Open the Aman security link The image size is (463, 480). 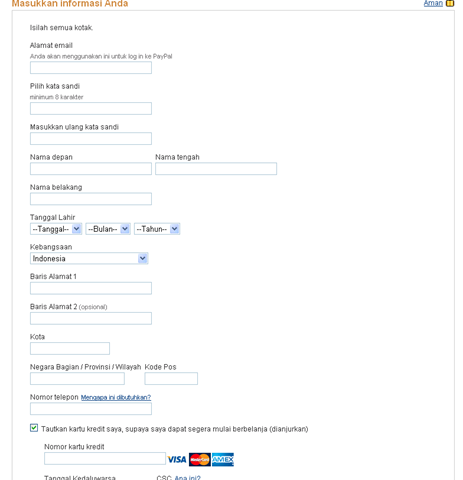click(x=433, y=3)
